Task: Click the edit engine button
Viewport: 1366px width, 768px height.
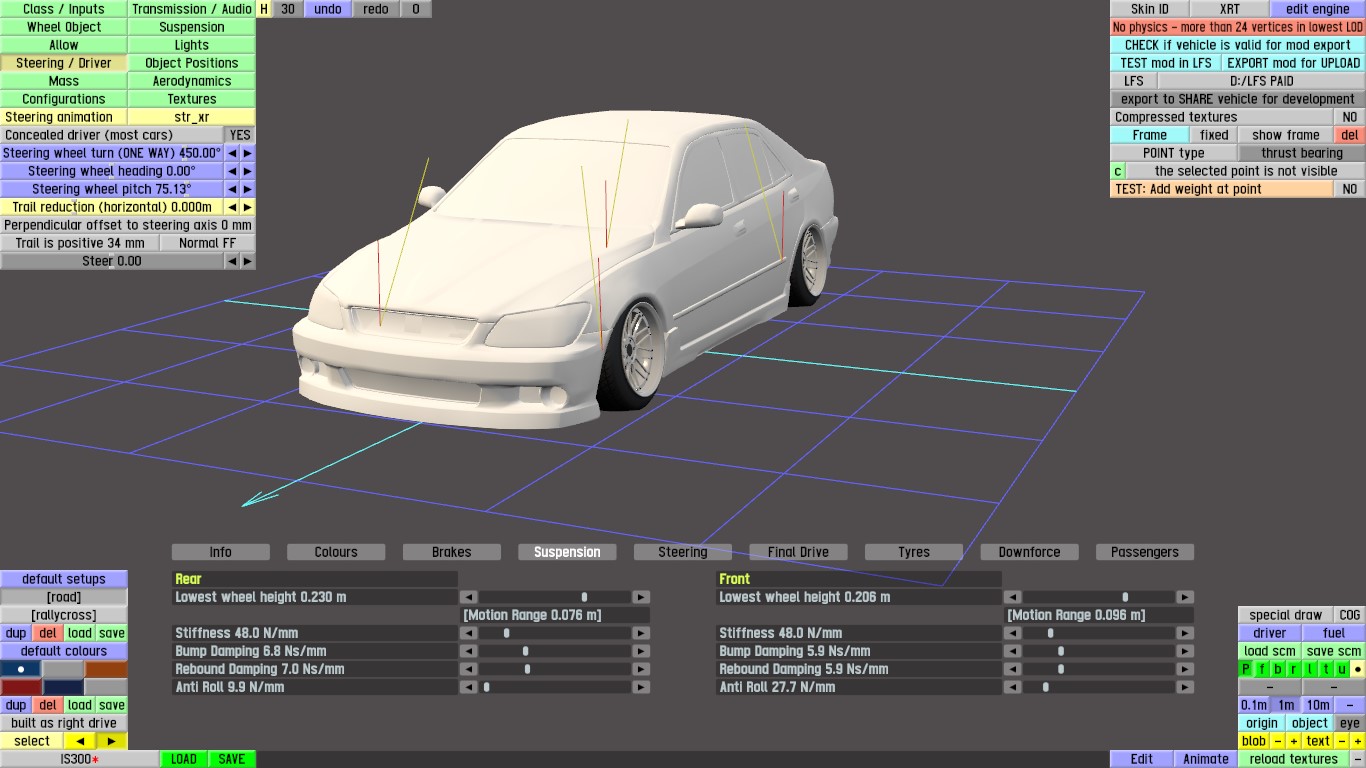Action: click(x=1318, y=9)
